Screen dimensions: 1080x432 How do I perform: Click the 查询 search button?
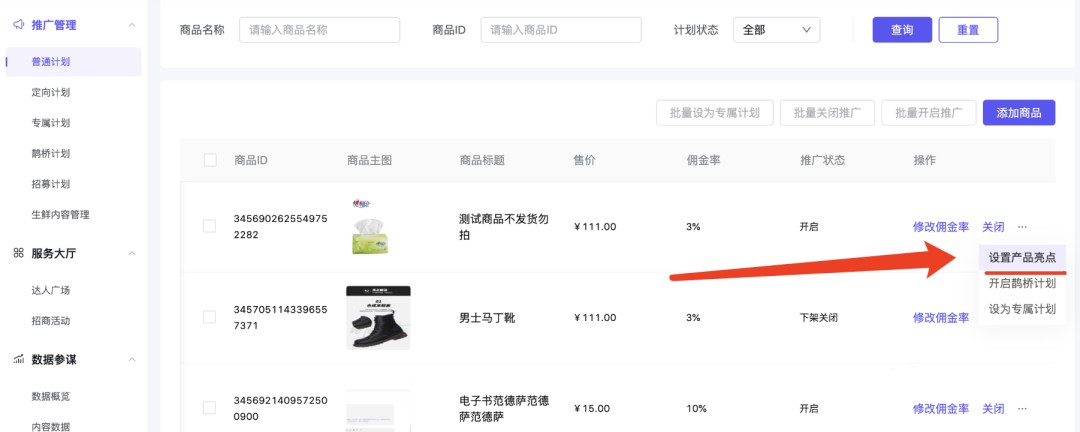902,30
